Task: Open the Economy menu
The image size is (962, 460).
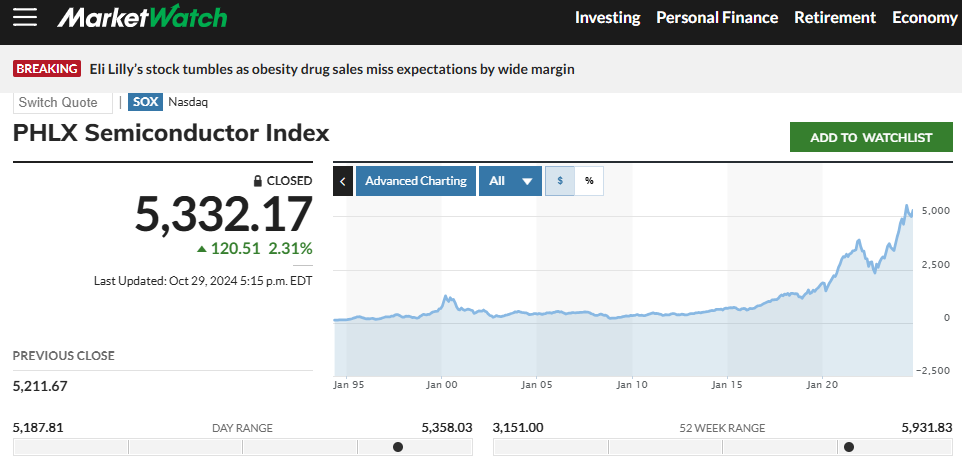Action: click(924, 17)
